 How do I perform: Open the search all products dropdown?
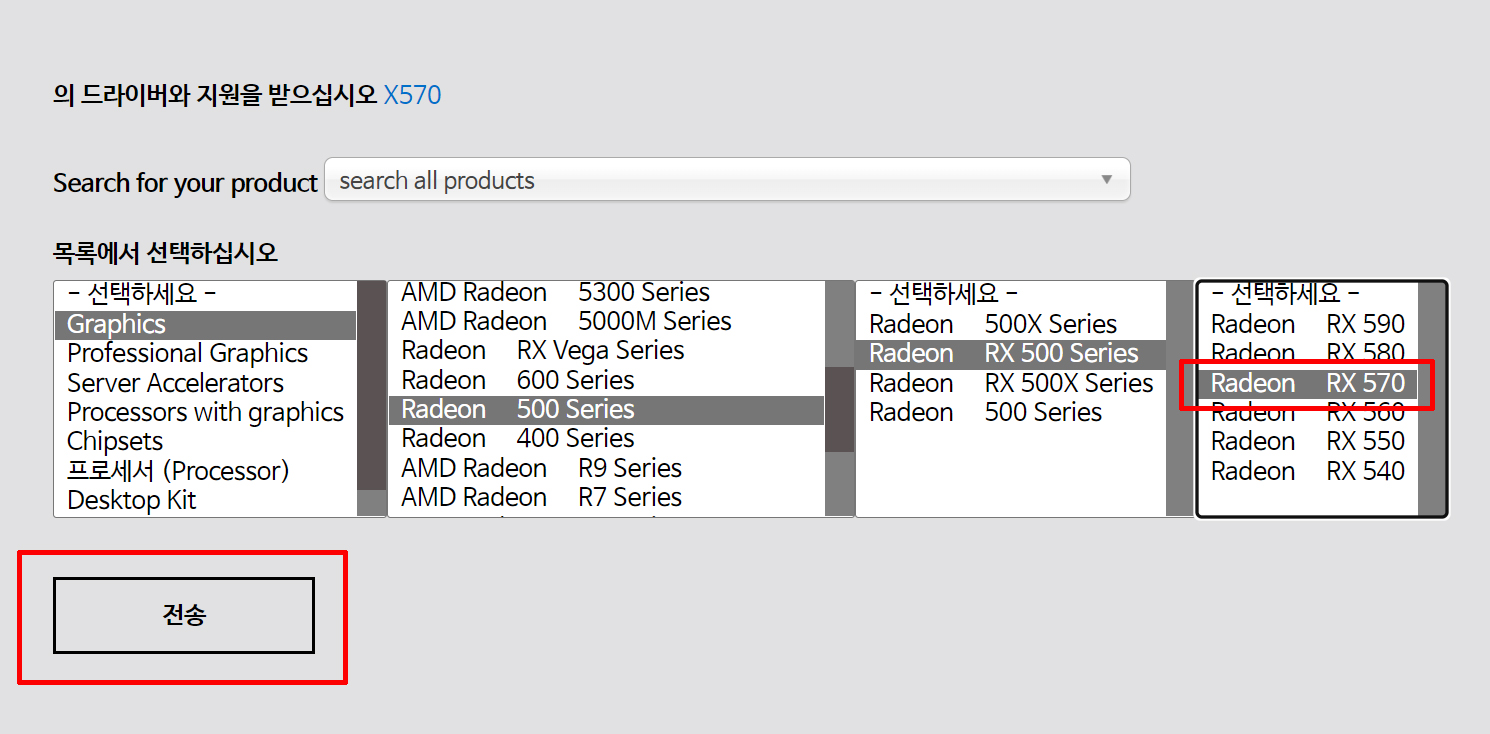tap(727, 180)
